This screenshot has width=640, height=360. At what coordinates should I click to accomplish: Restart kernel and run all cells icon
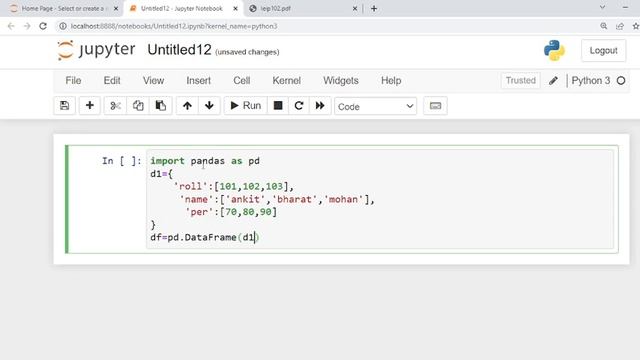[320, 106]
